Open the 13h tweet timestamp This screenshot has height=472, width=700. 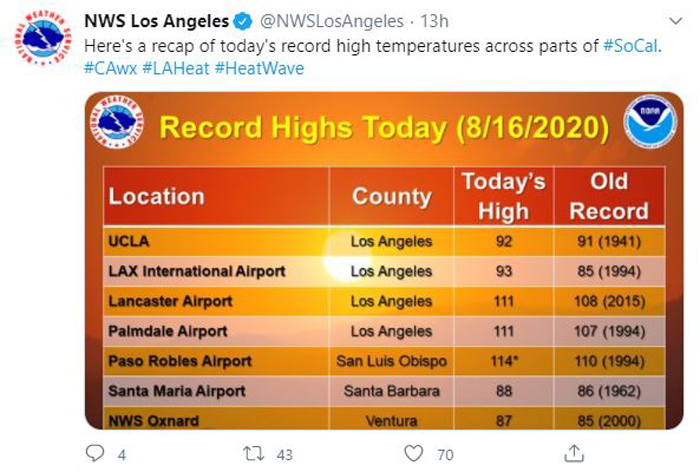point(434,21)
